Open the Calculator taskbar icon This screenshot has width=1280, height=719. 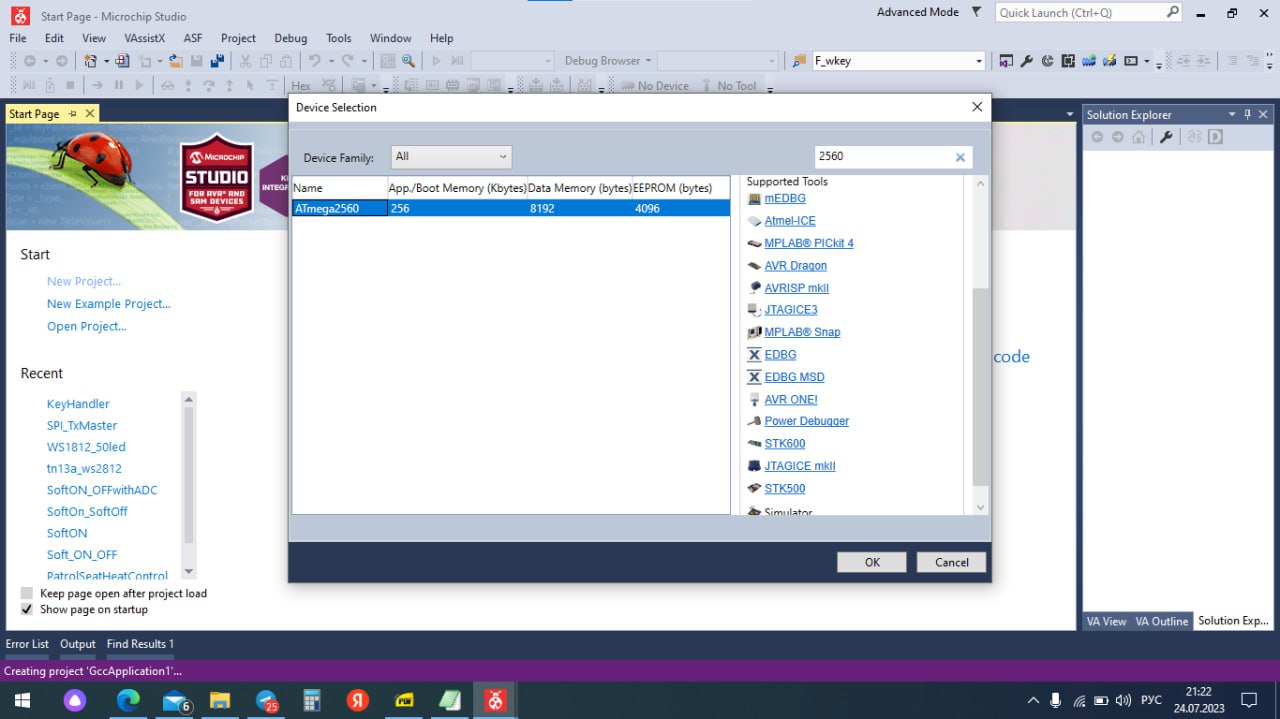click(312, 700)
